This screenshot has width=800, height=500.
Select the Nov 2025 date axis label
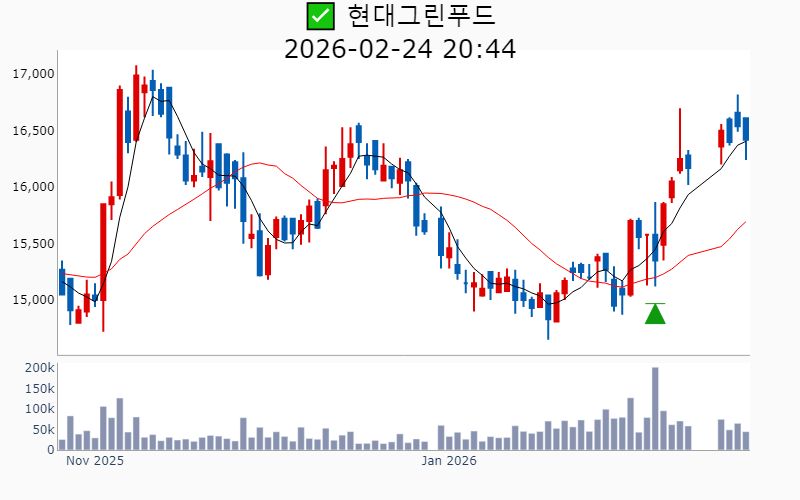pyautogui.click(x=95, y=462)
